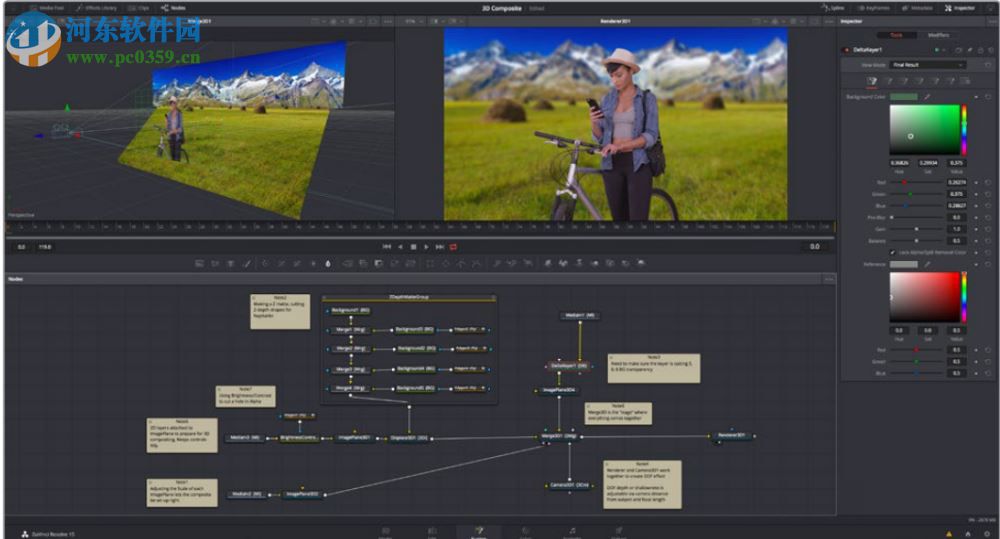Reset the View Mode parameter

click(988, 65)
